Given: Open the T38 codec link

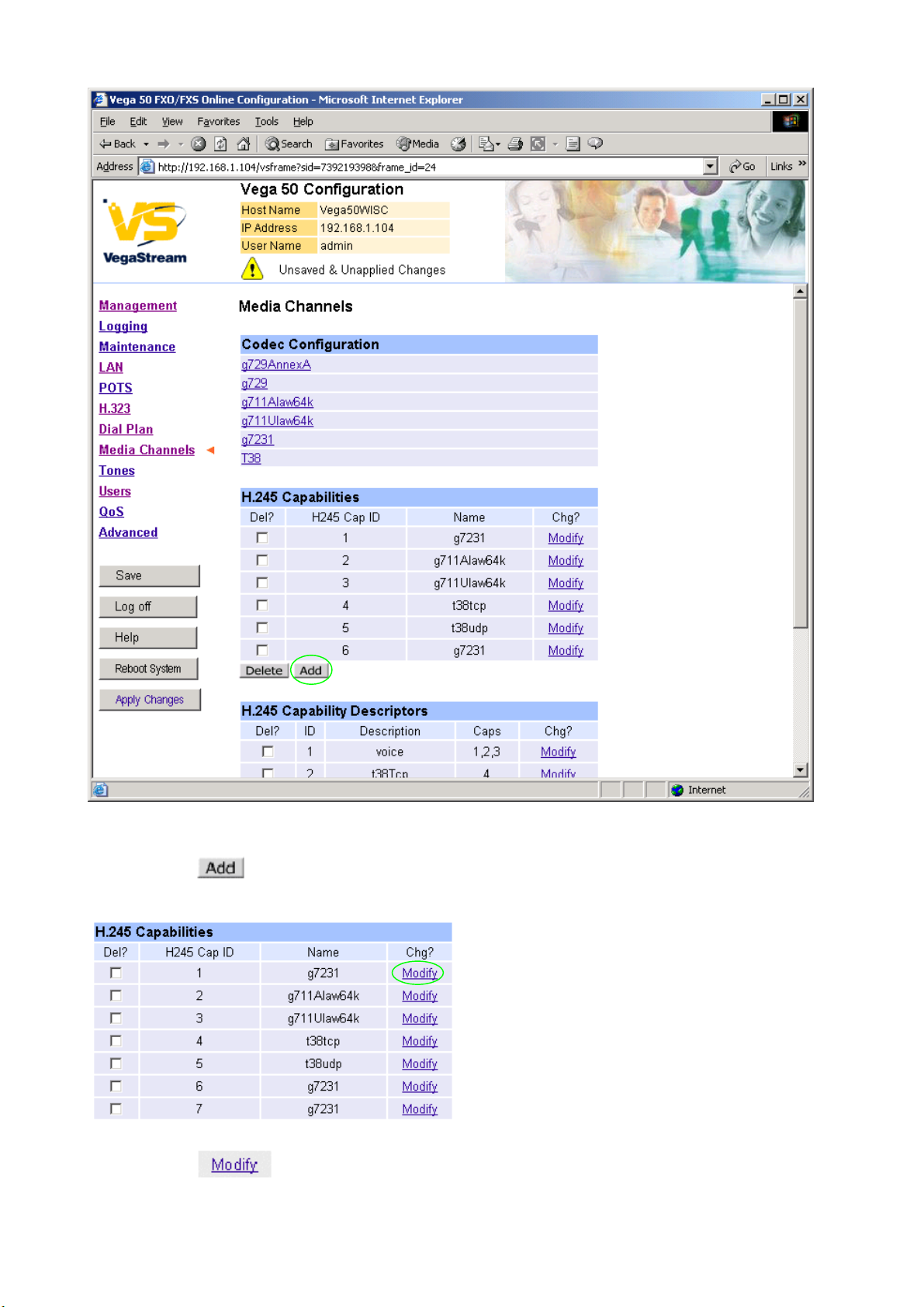Looking at the screenshot, I should [x=251, y=458].
